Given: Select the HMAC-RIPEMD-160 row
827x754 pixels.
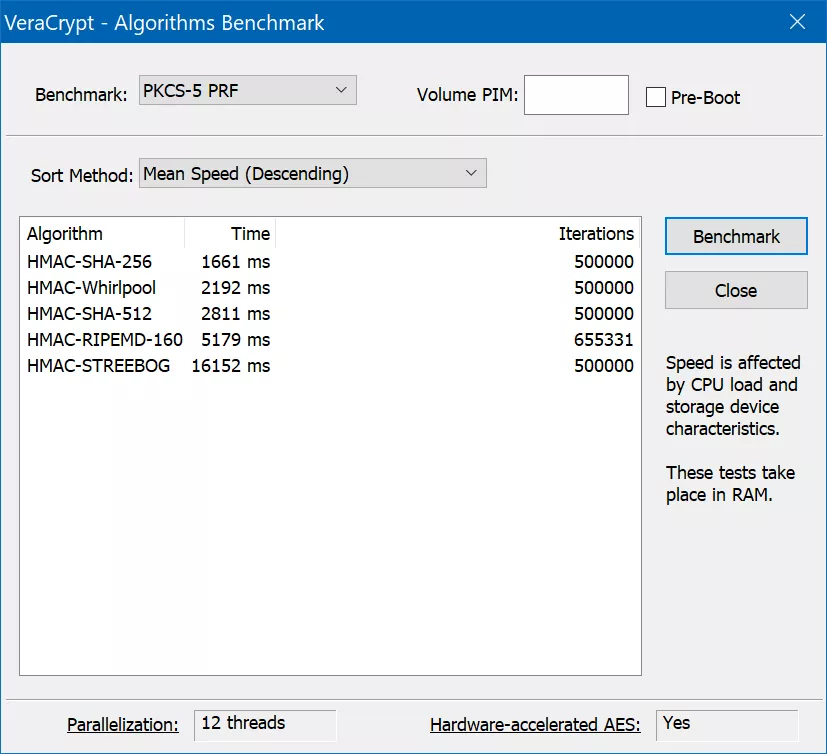Looking at the screenshot, I should pos(330,340).
